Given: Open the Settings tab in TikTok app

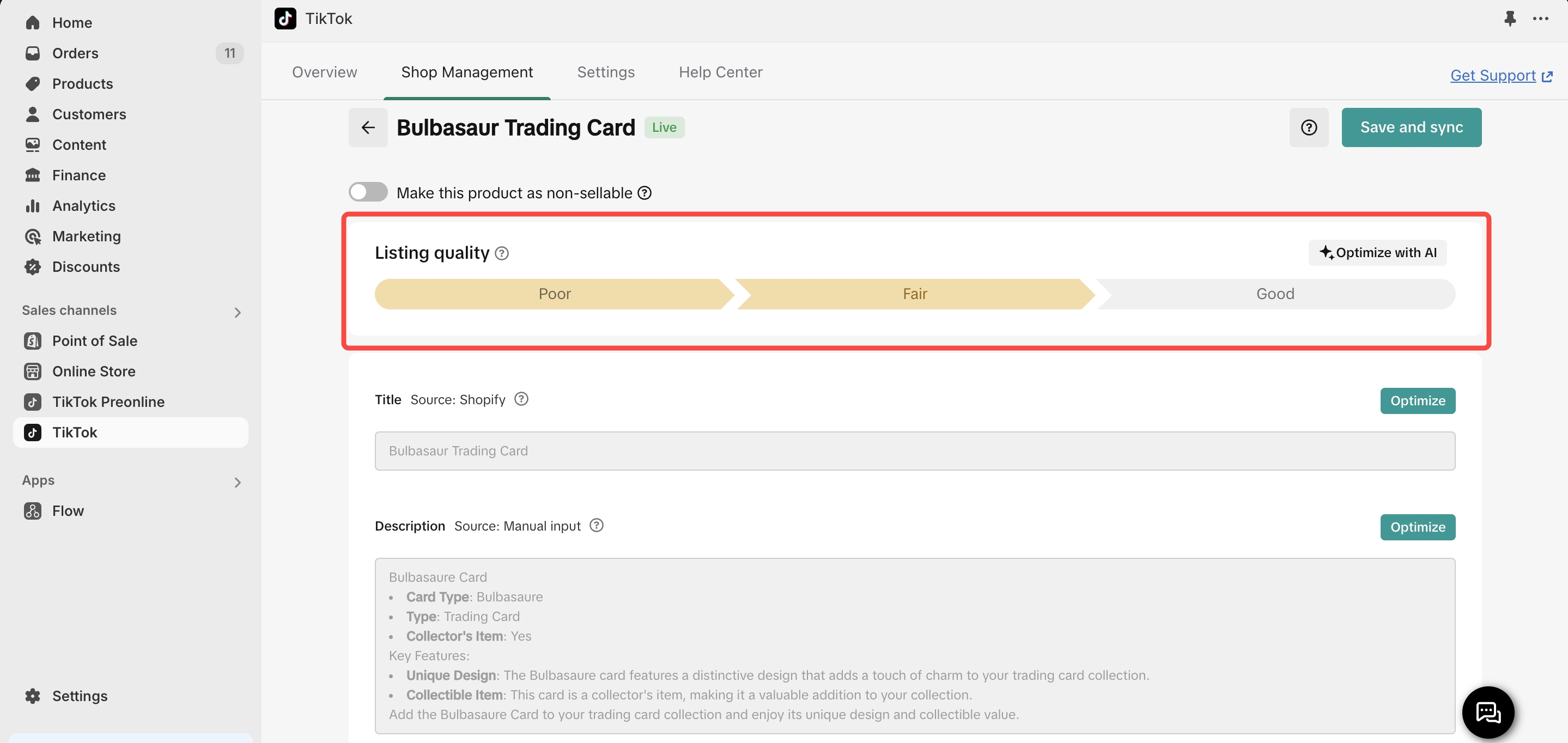Looking at the screenshot, I should pos(605,72).
